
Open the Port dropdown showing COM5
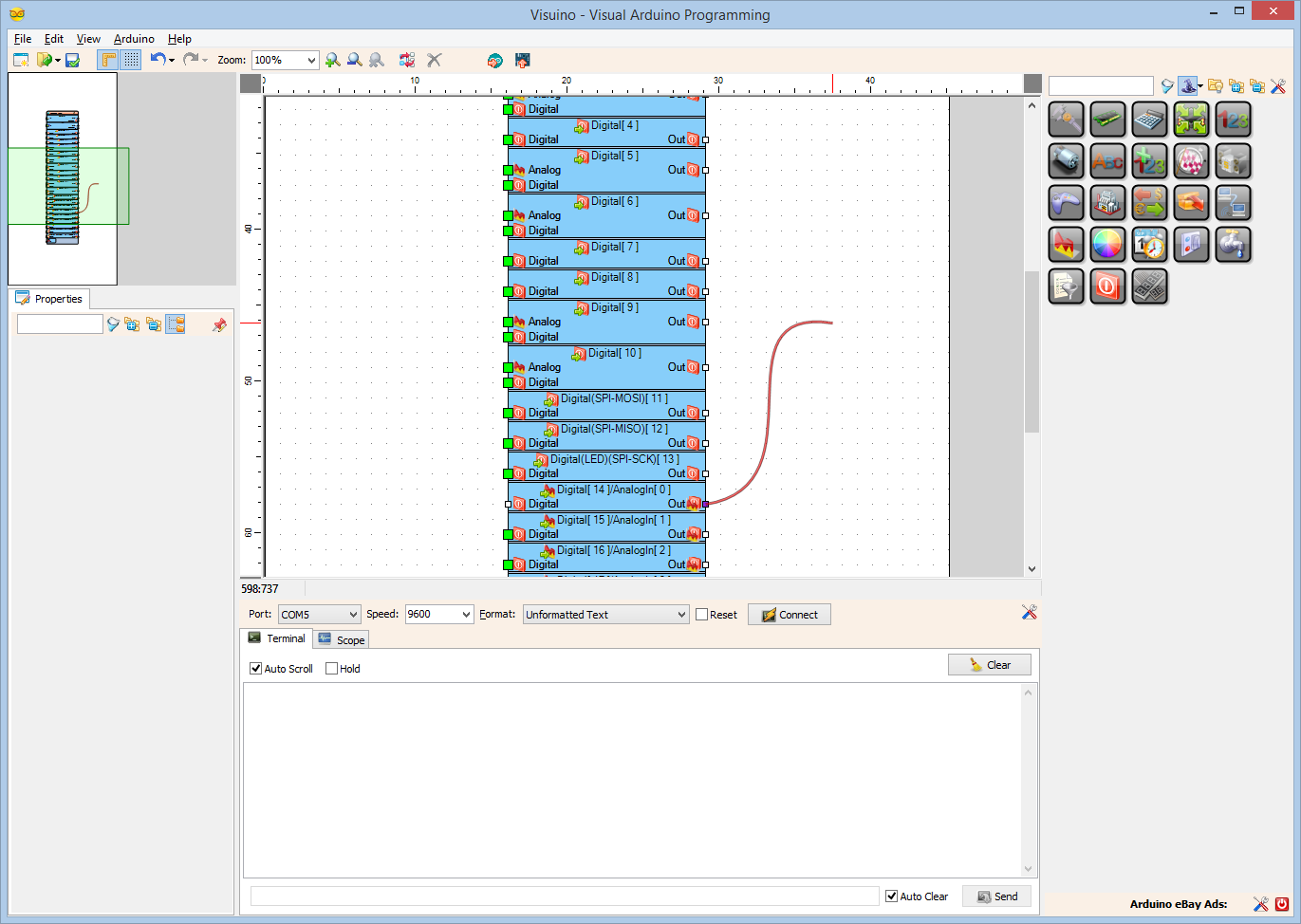(319, 614)
